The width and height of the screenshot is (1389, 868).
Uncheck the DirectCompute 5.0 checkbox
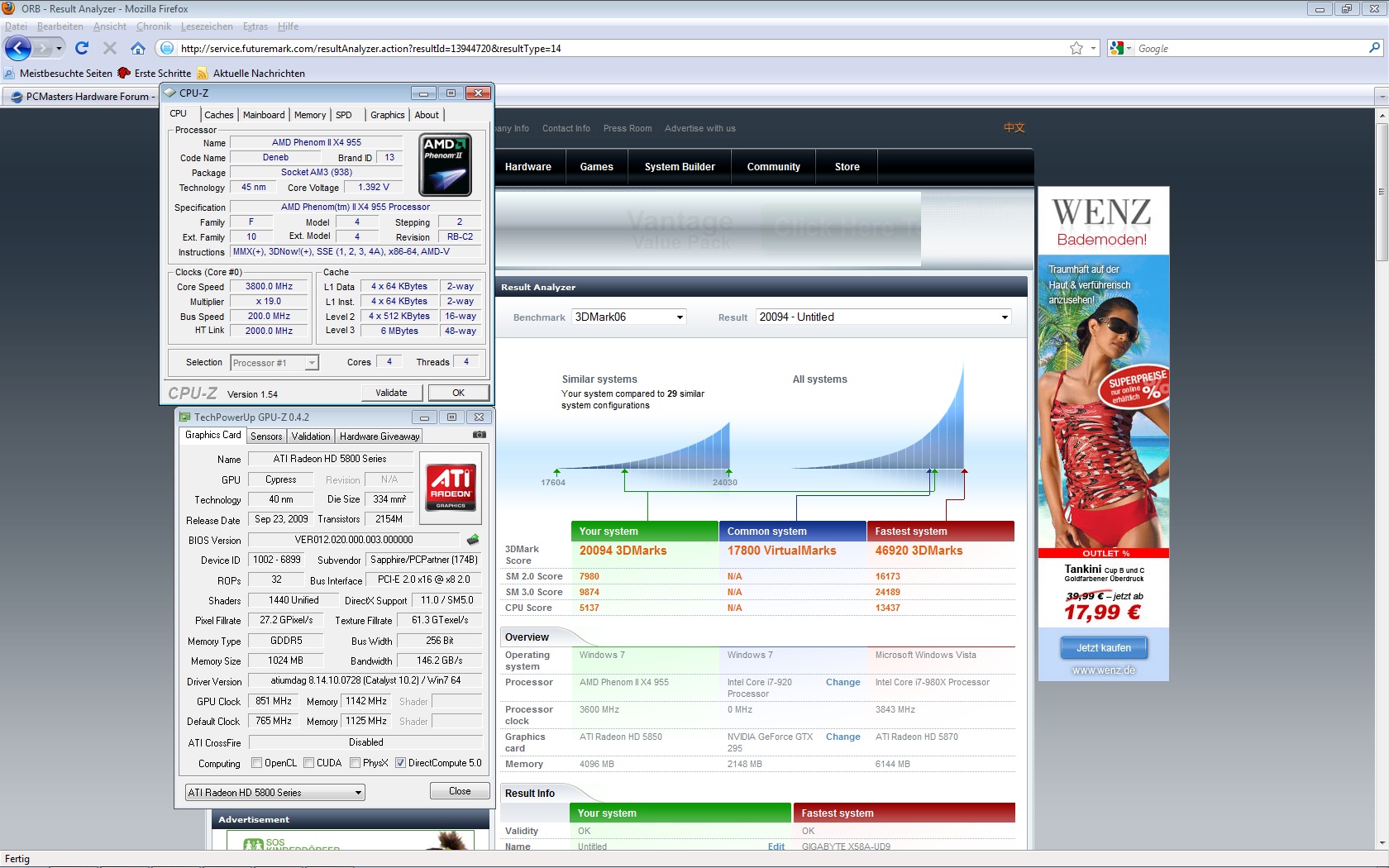[x=400, y=763]
